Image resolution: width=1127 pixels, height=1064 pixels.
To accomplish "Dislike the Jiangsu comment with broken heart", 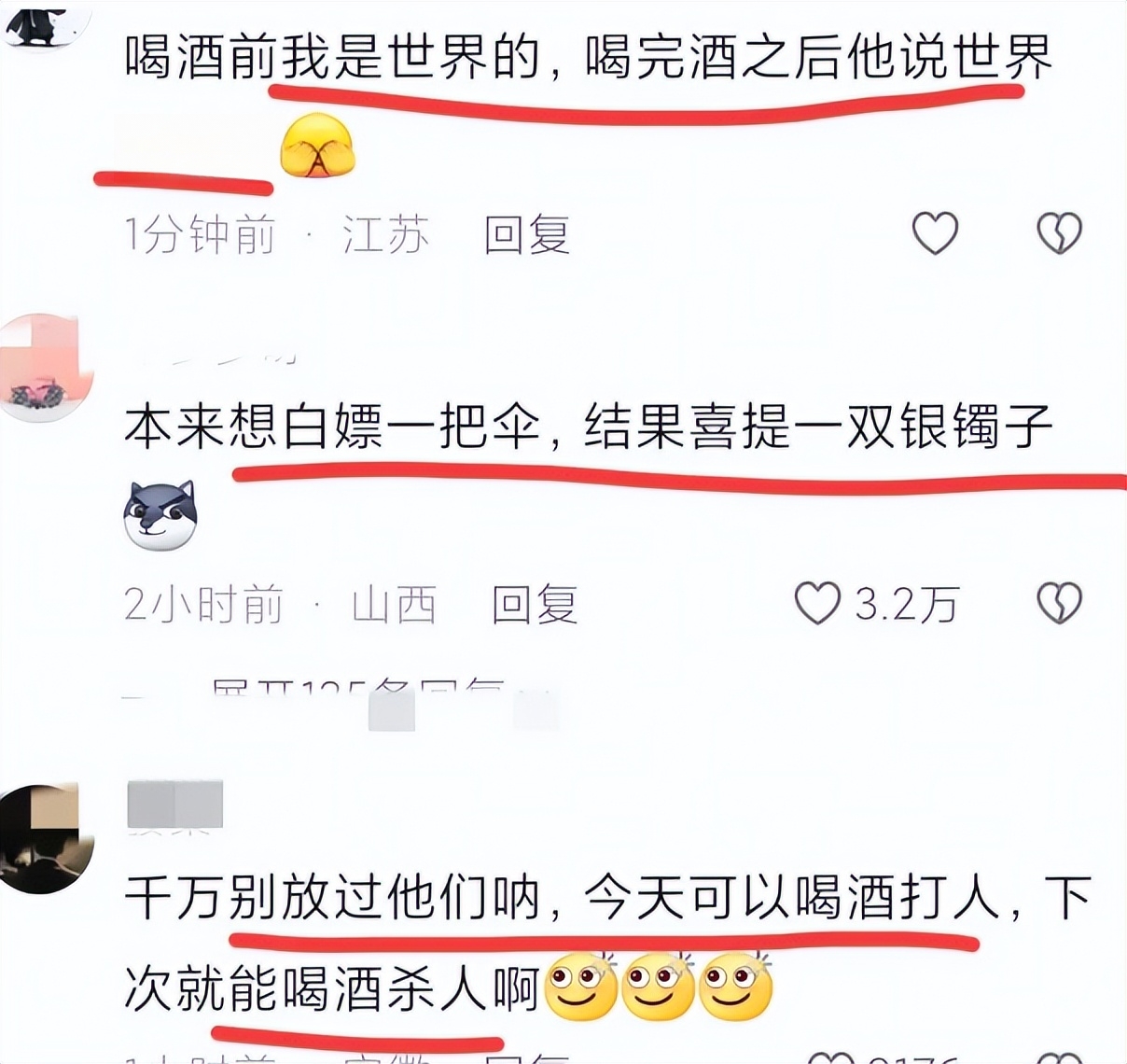I will 1060,232.
